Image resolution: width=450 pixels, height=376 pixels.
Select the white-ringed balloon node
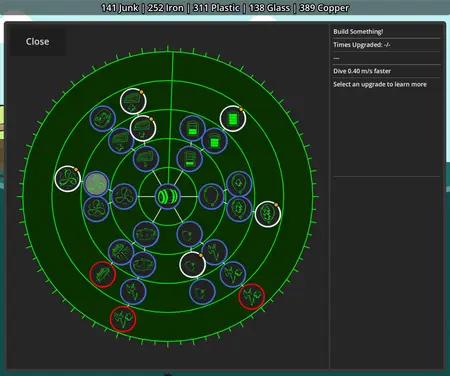click(x=268, y=214)
